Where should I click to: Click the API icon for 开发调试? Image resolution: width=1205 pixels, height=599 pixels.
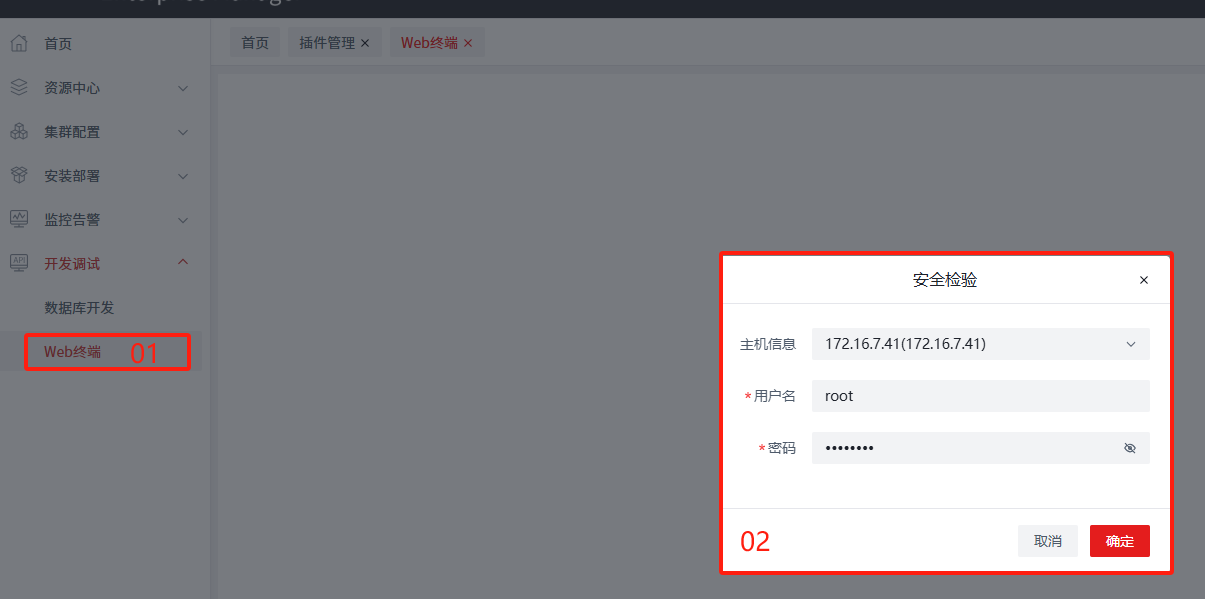19,263
